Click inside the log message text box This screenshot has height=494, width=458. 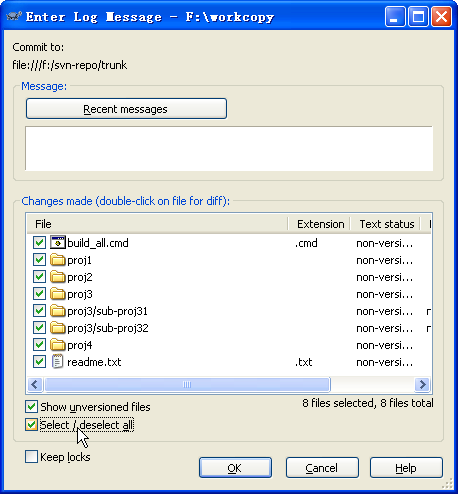[229, 149]
